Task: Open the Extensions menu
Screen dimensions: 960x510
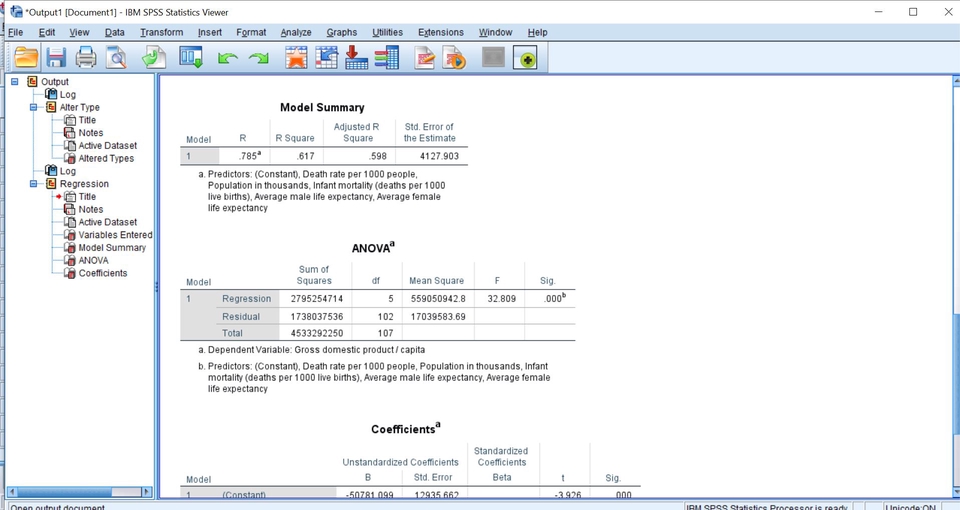Action: point(441,32)
